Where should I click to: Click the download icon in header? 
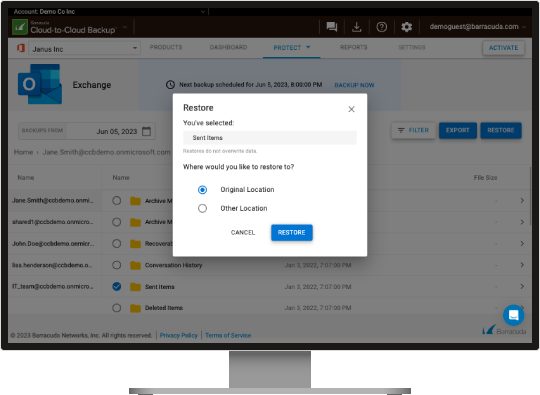click(357, 27)
